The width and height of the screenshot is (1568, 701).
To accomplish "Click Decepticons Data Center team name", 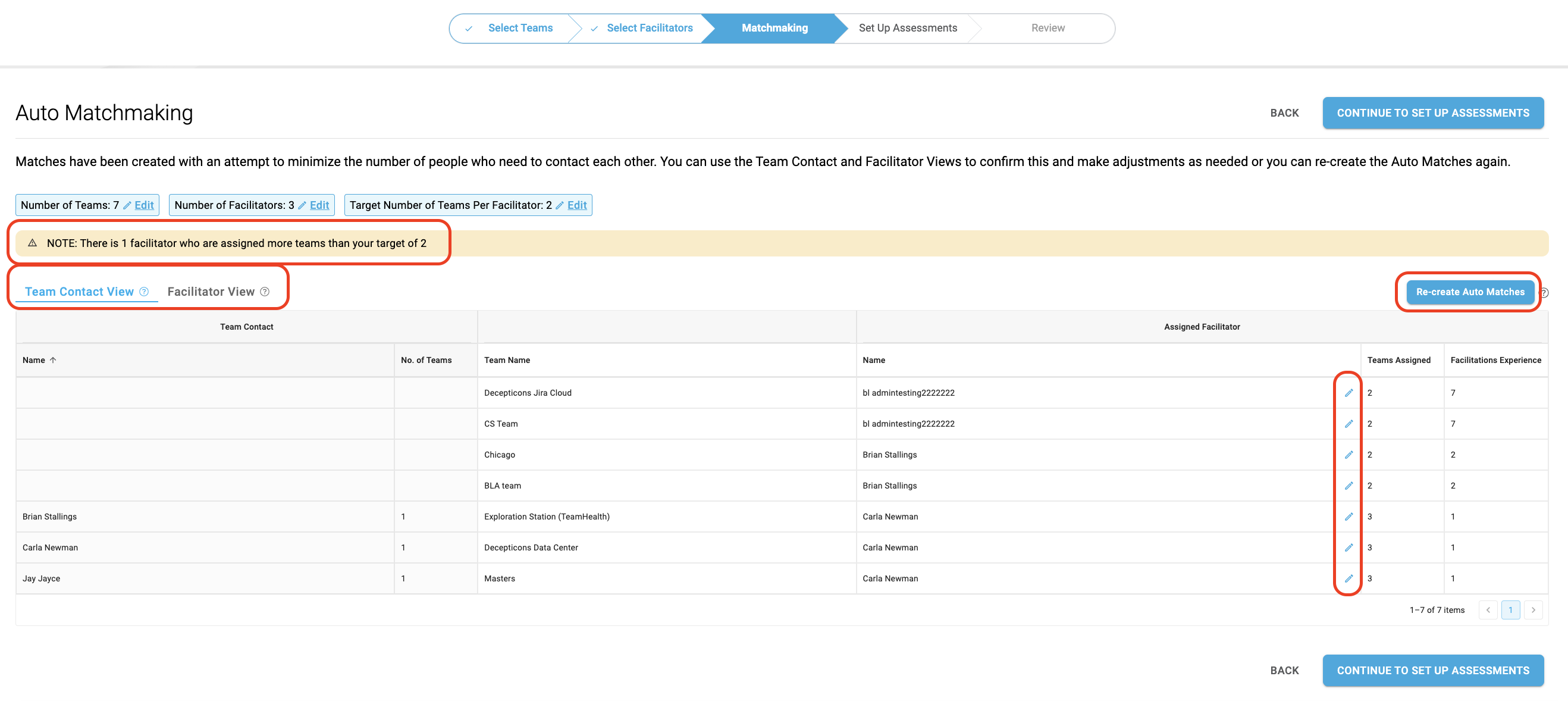I will click(531, 548).
